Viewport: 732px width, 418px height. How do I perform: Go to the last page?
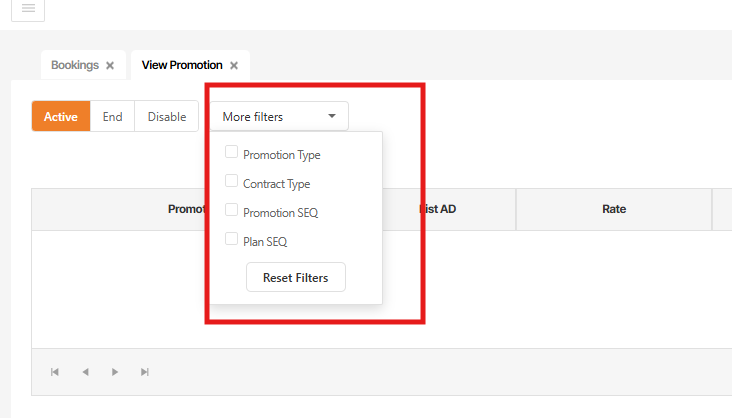(x=145, y=372)
